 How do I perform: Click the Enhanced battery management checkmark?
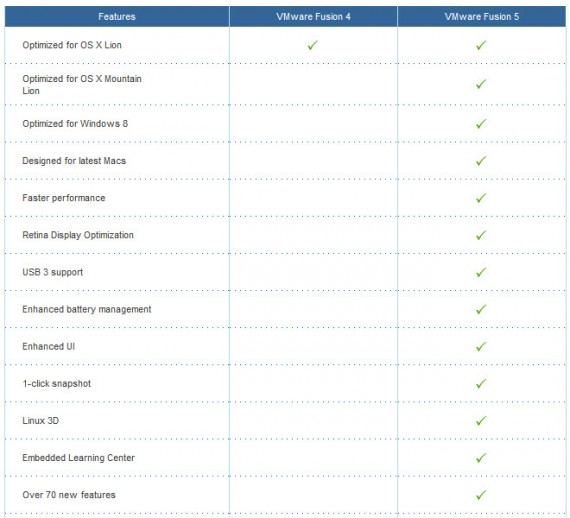(x=481, y=309)
